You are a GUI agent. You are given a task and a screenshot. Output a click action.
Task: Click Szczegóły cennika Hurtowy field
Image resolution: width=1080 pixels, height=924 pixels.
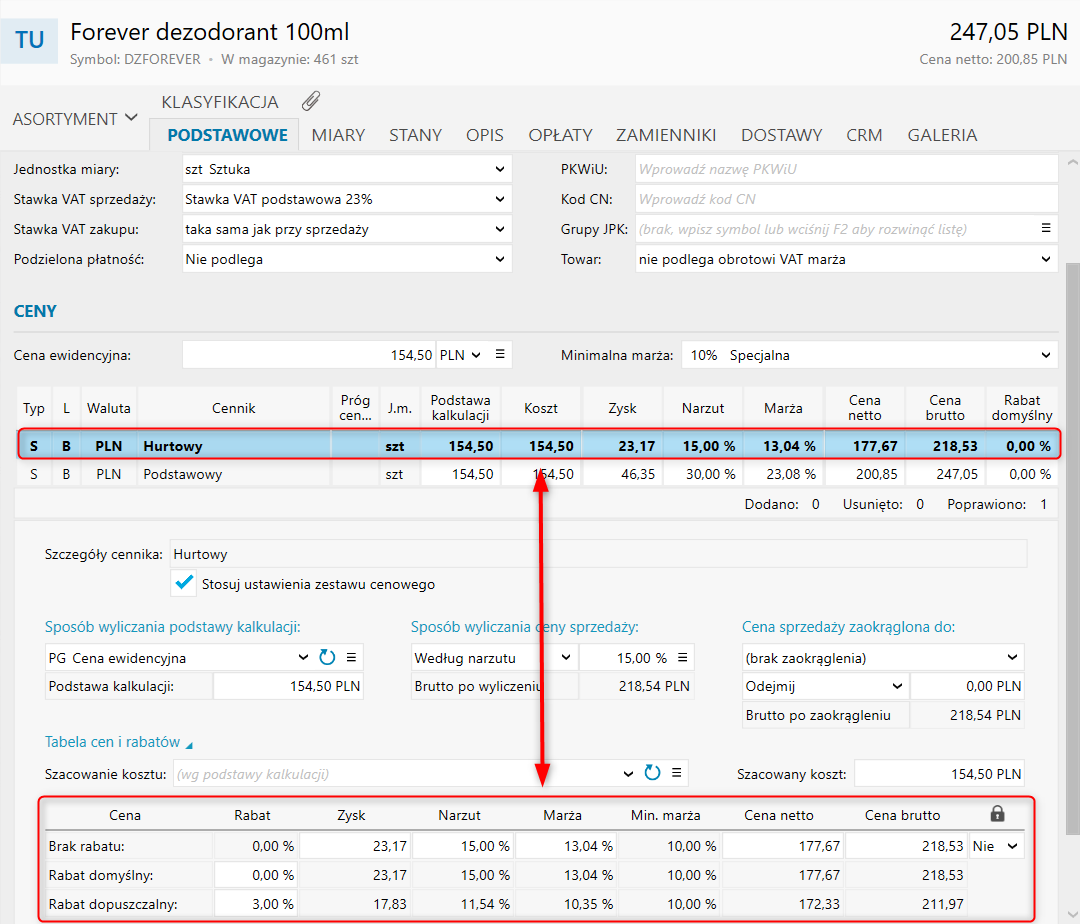pyautogui.click(x=598, y=554)
